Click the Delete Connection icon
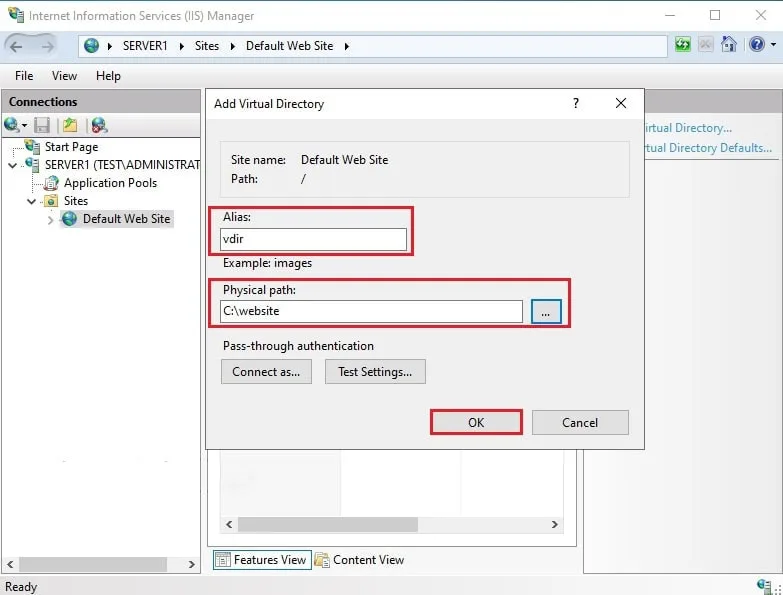The image size is (783, 595). coord(99,125)
